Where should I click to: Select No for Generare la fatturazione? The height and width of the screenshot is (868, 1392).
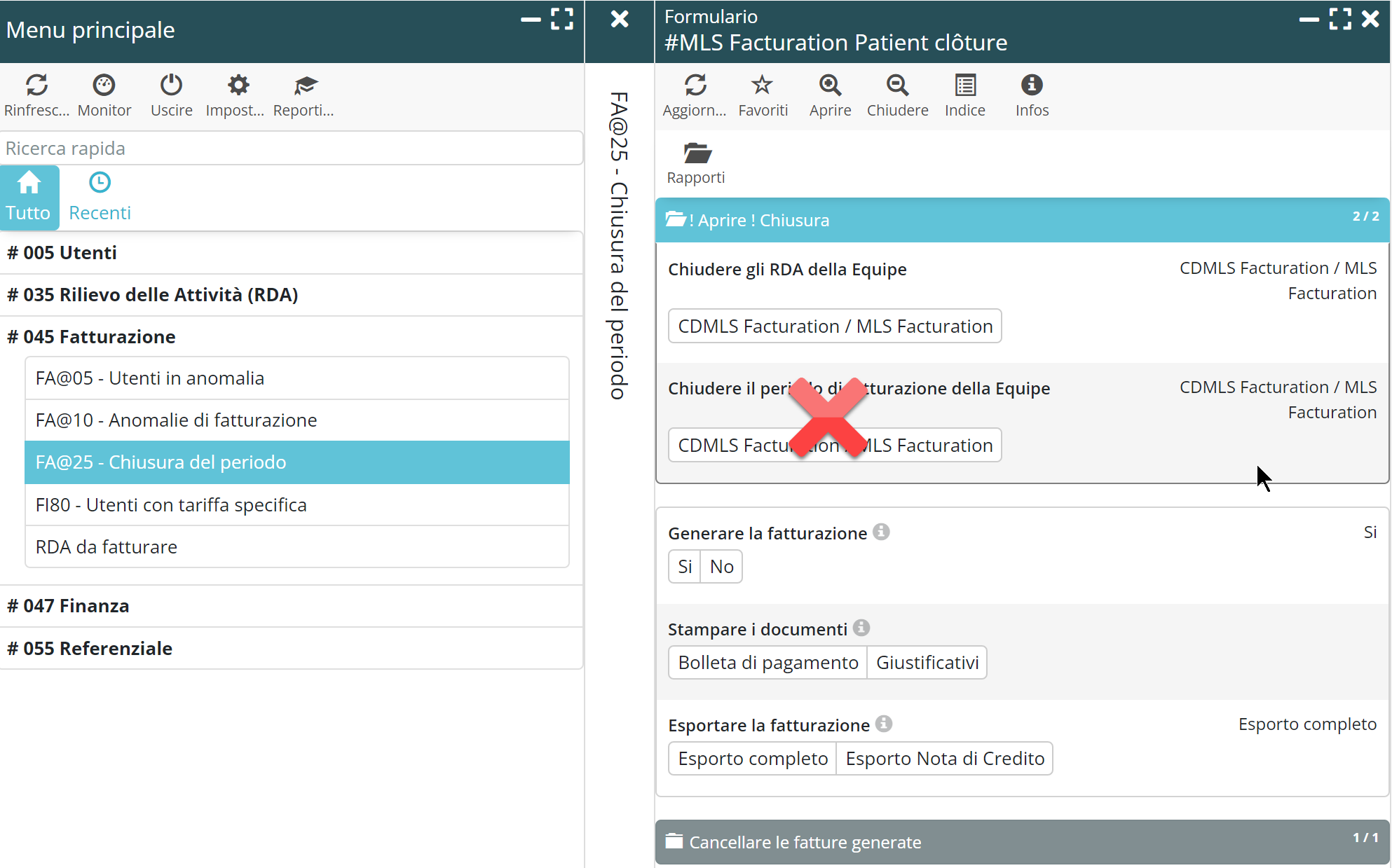coord(721,566)
